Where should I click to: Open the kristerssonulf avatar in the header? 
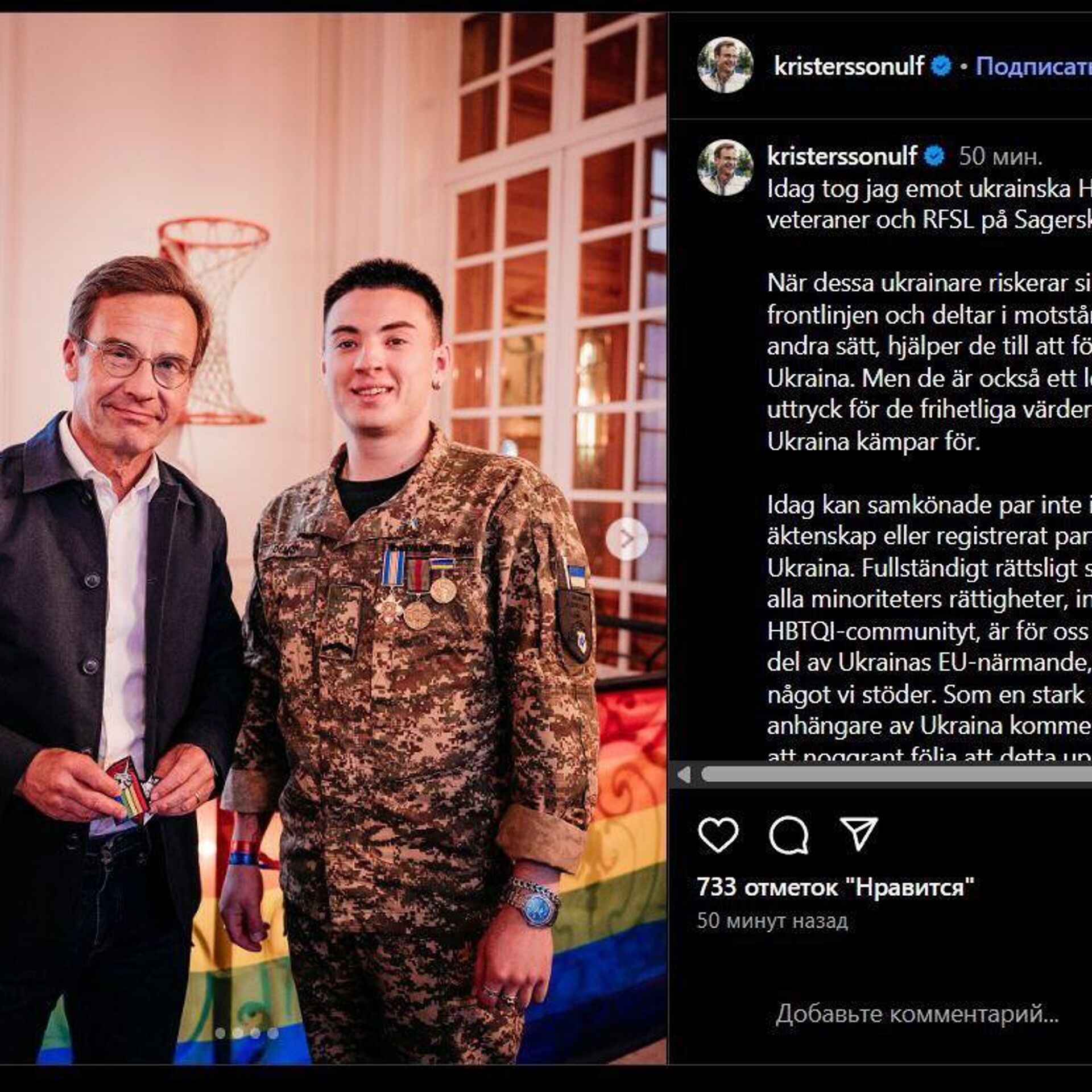(x=725, y=65)
